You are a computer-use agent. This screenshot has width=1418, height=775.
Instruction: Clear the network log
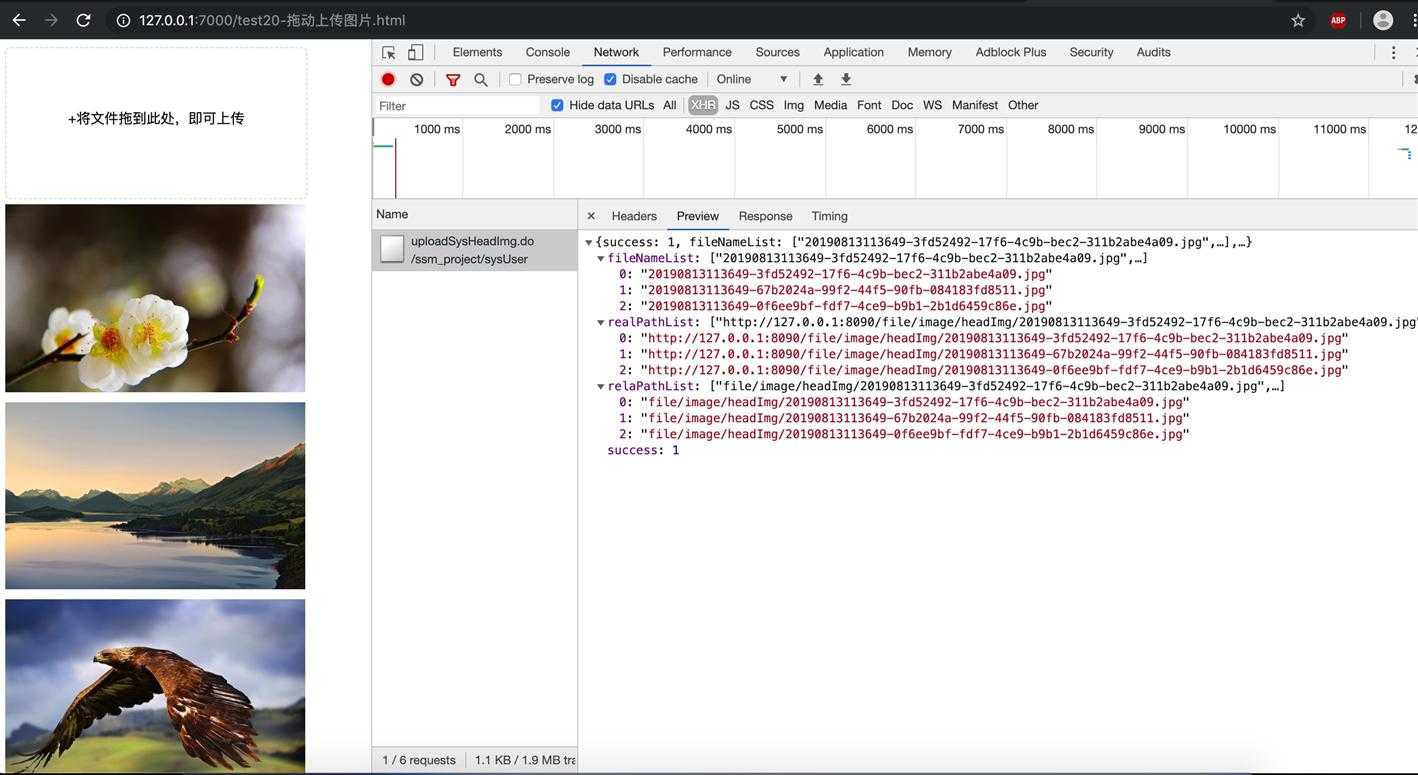point(416,79)
